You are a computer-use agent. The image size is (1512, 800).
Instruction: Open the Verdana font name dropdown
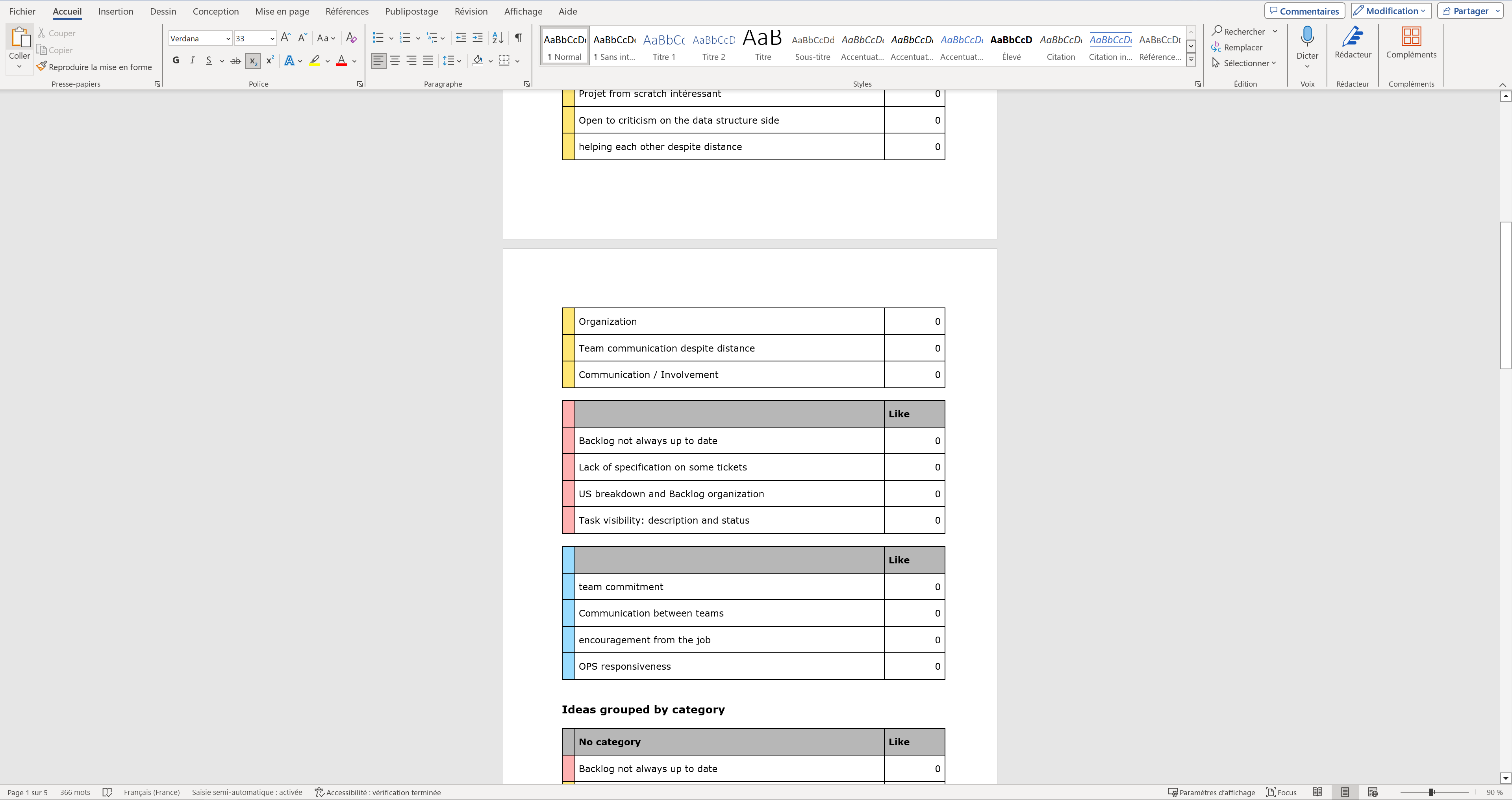tap(228, 39)
